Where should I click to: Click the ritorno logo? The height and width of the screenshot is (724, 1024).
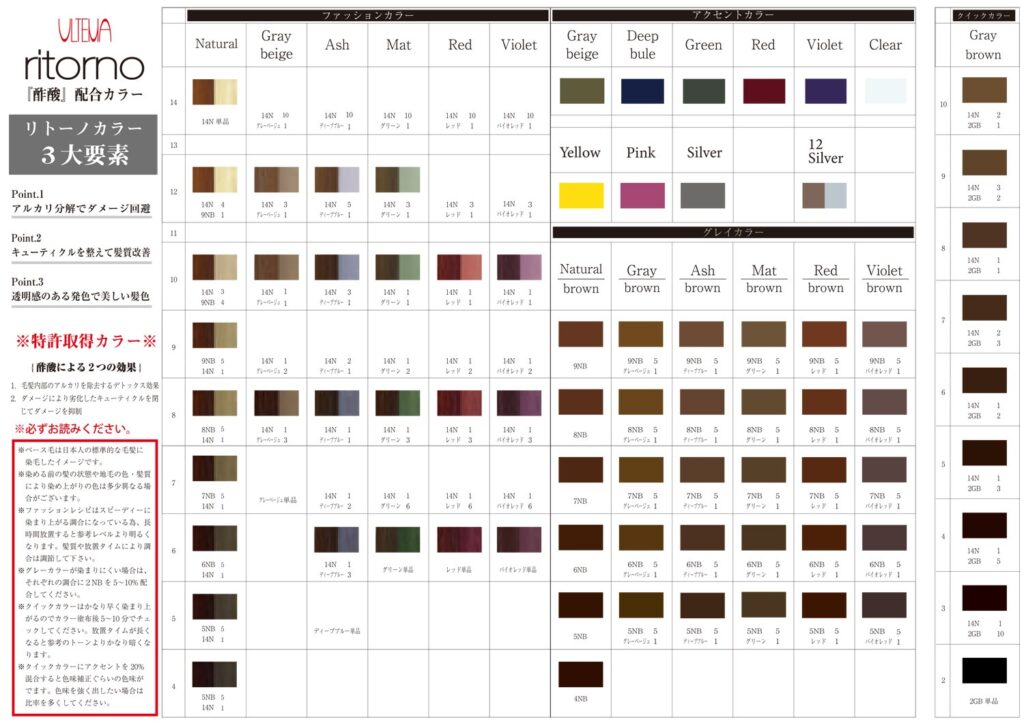[x=84, y=66]
